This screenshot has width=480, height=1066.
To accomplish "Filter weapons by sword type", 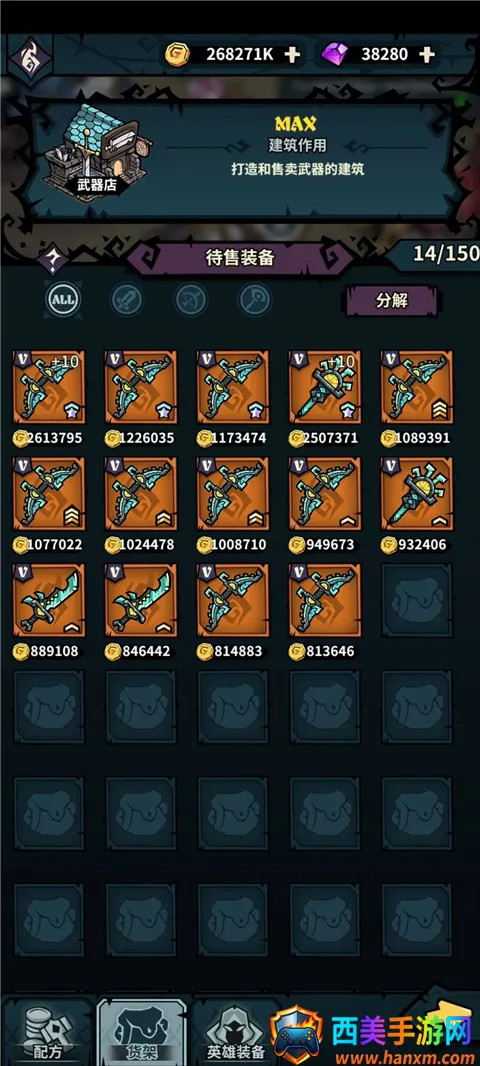I will pos(126,299).
